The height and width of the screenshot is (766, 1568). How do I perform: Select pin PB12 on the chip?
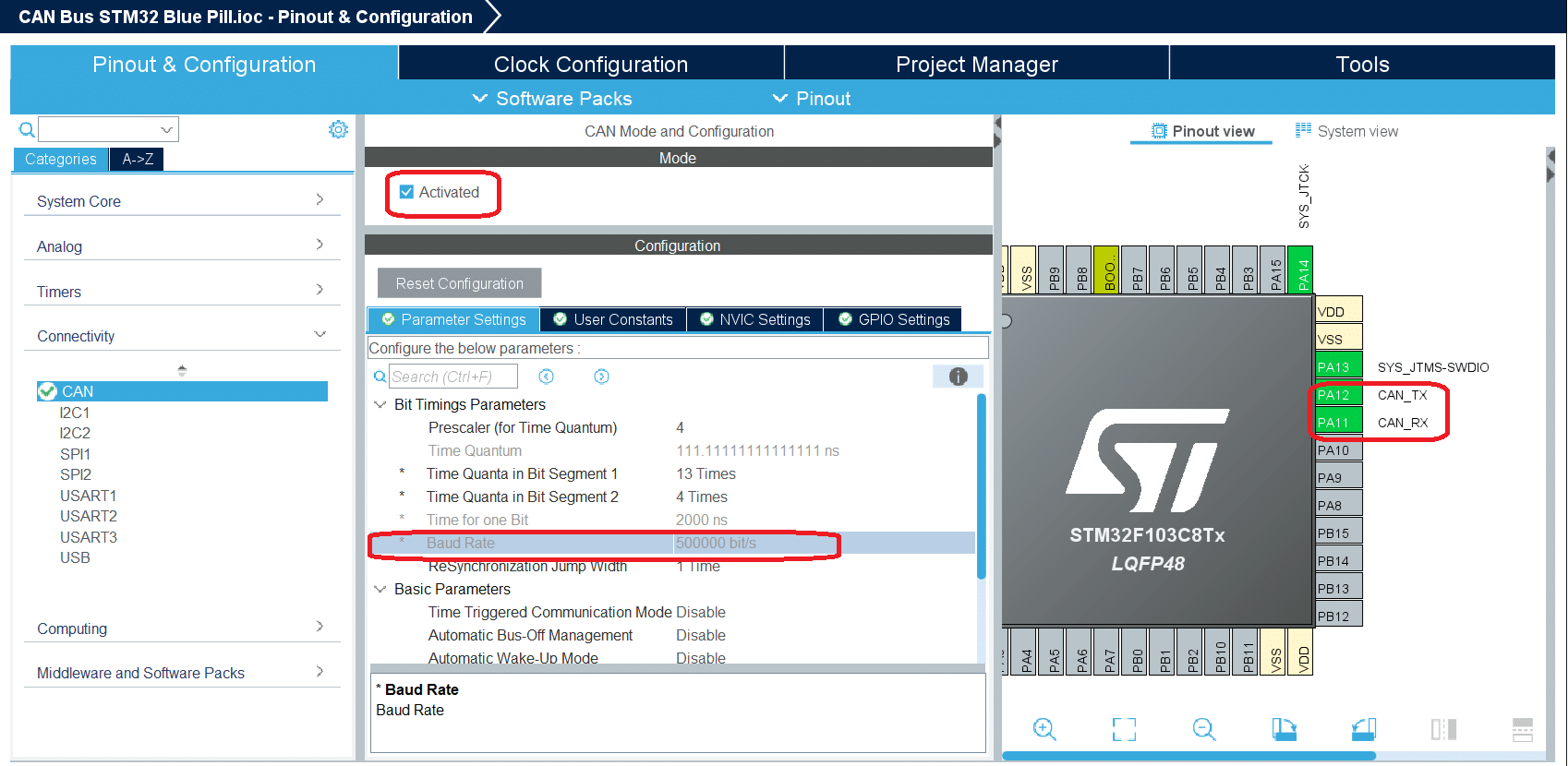pyautogui.click(x=1338, y=616)
